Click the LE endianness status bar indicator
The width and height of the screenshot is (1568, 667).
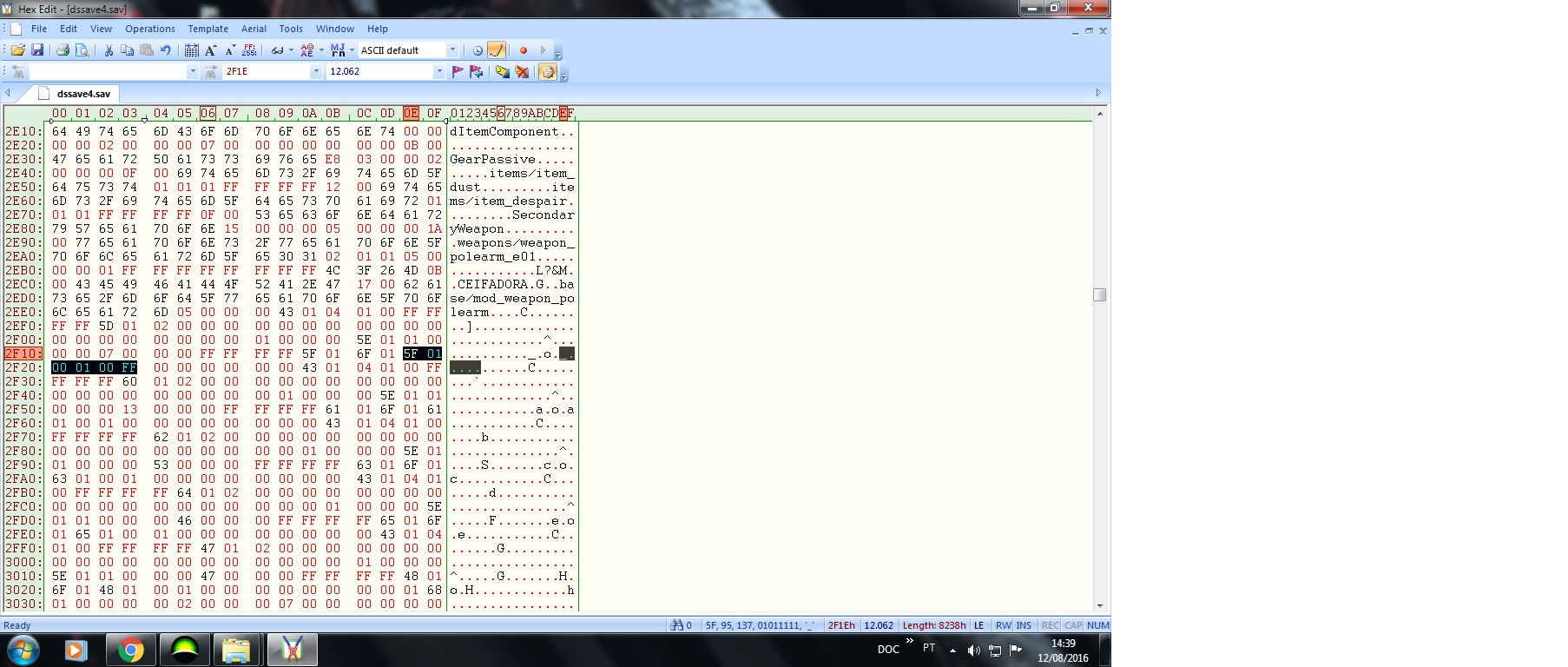click(978, 625)
